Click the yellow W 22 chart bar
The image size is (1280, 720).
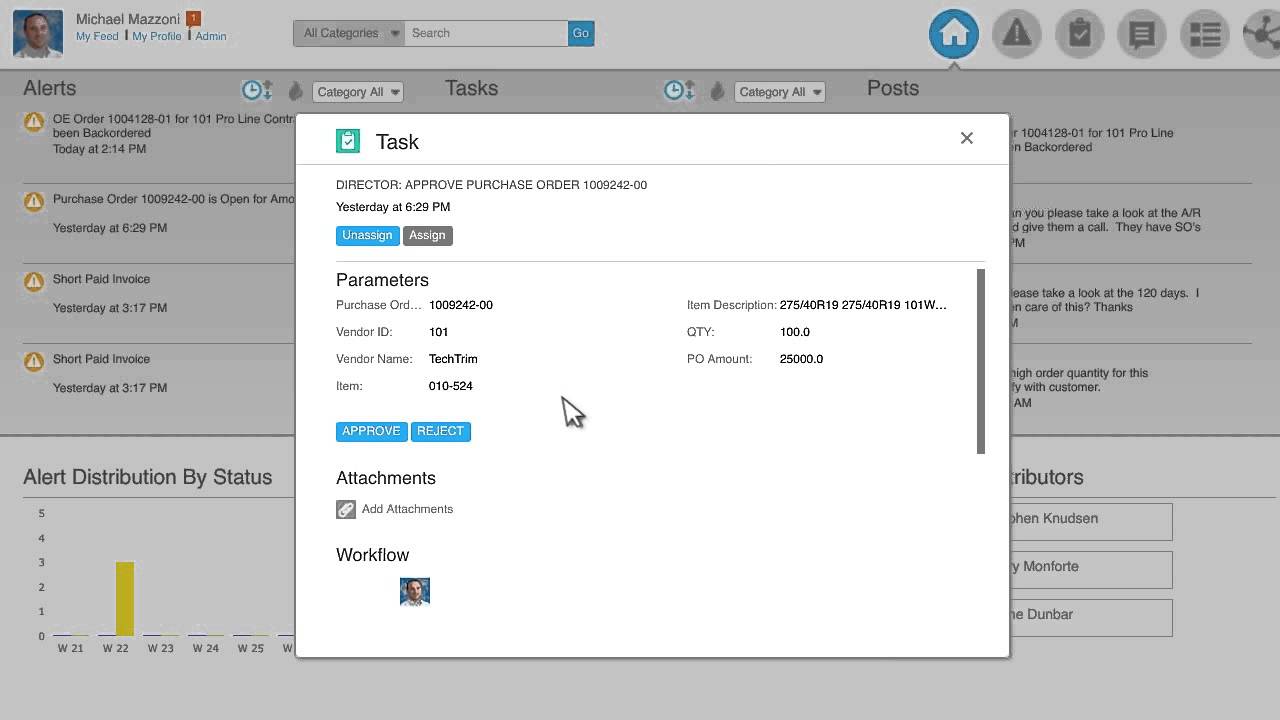tap(125, 599)
